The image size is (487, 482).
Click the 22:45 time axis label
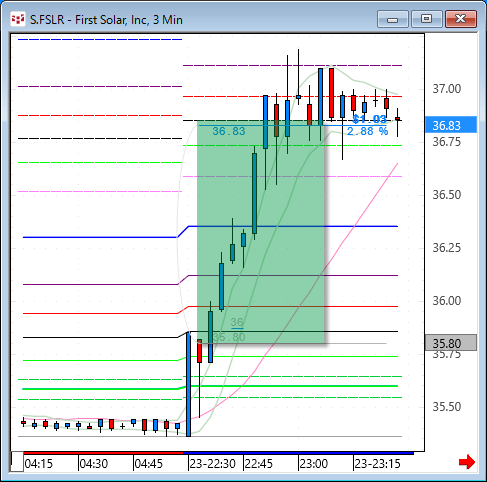(x=259, y=464)
